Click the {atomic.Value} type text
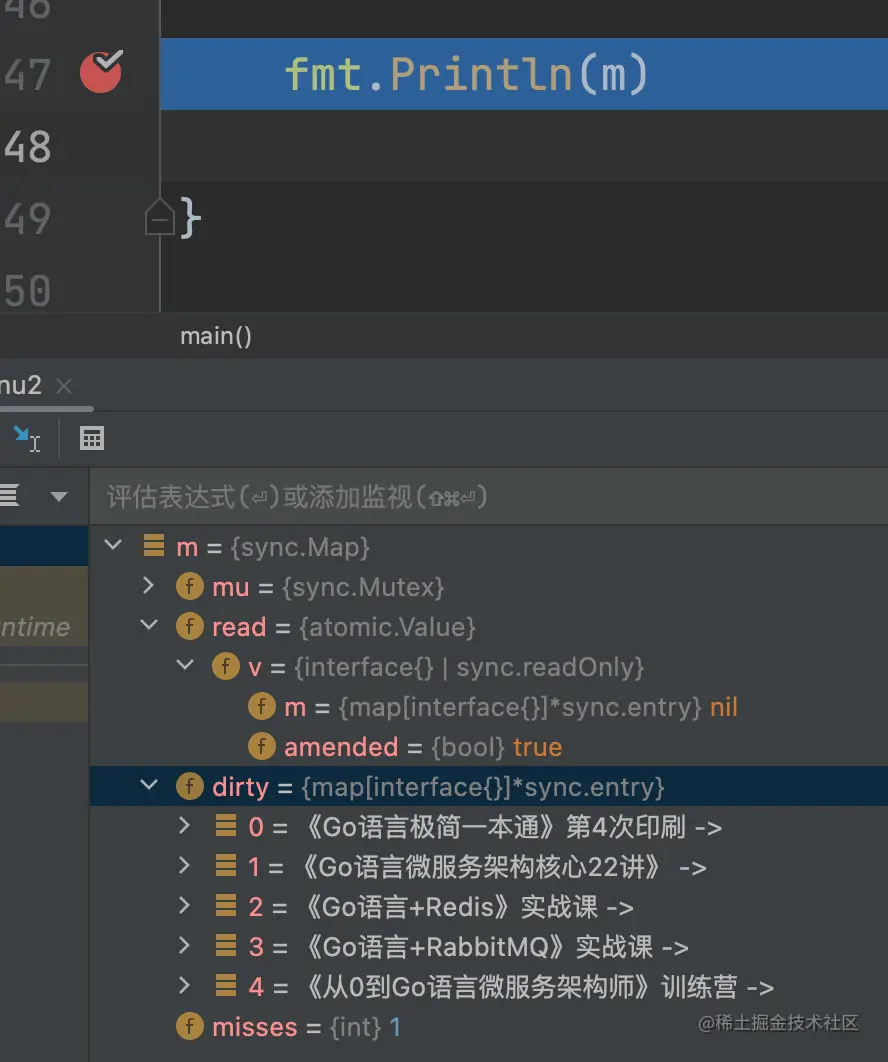Viewport: 888px width, 1062px height. click(x=387, y=626)
